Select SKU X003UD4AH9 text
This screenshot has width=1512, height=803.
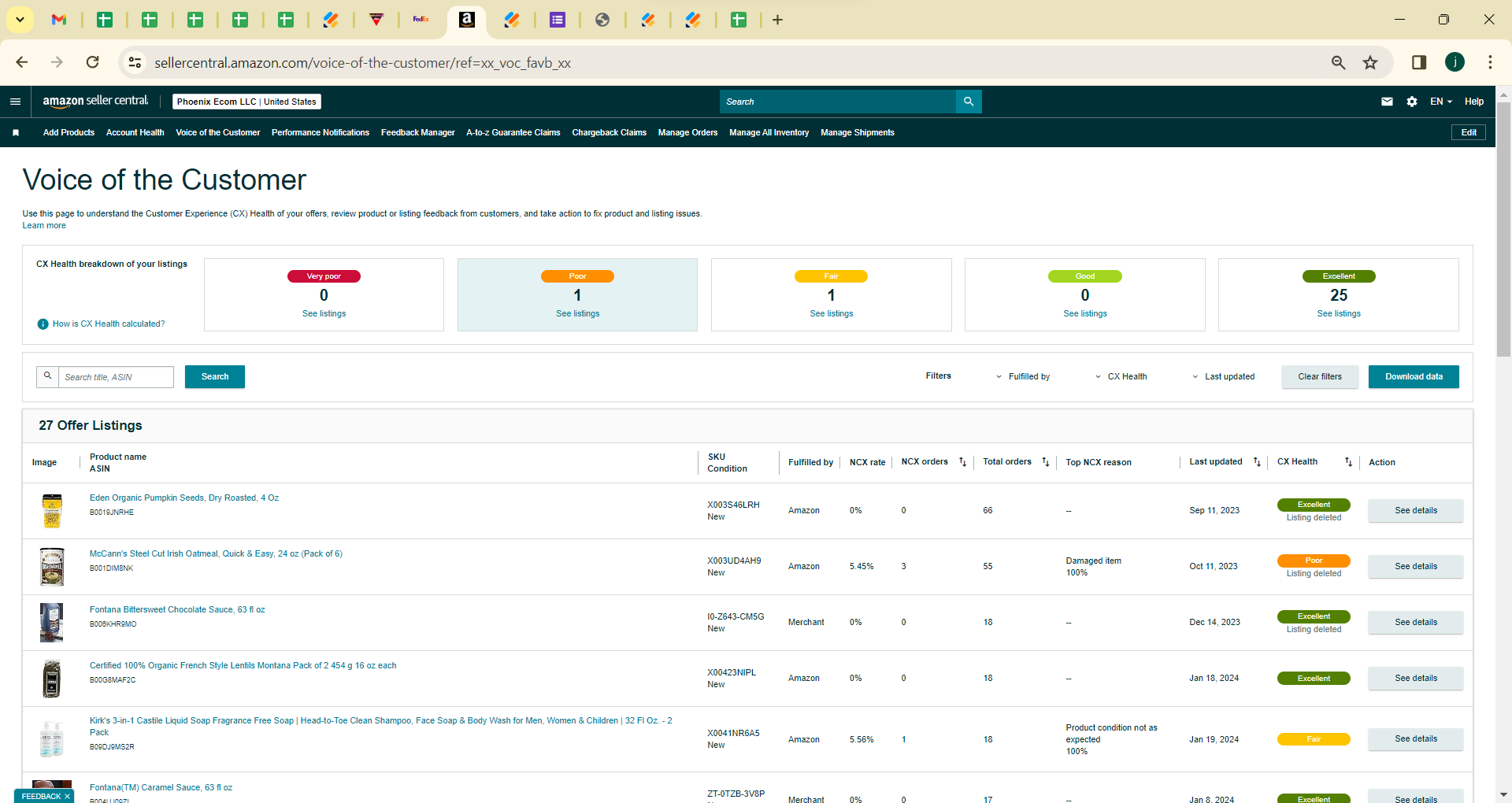[734, 561]
